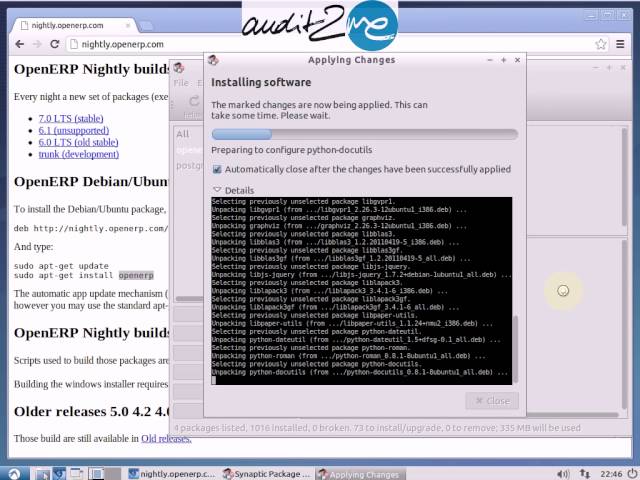Screen dimensions: 640x480
Task: Click the power/logout tray icon
Action: click(x=631, y=473)
